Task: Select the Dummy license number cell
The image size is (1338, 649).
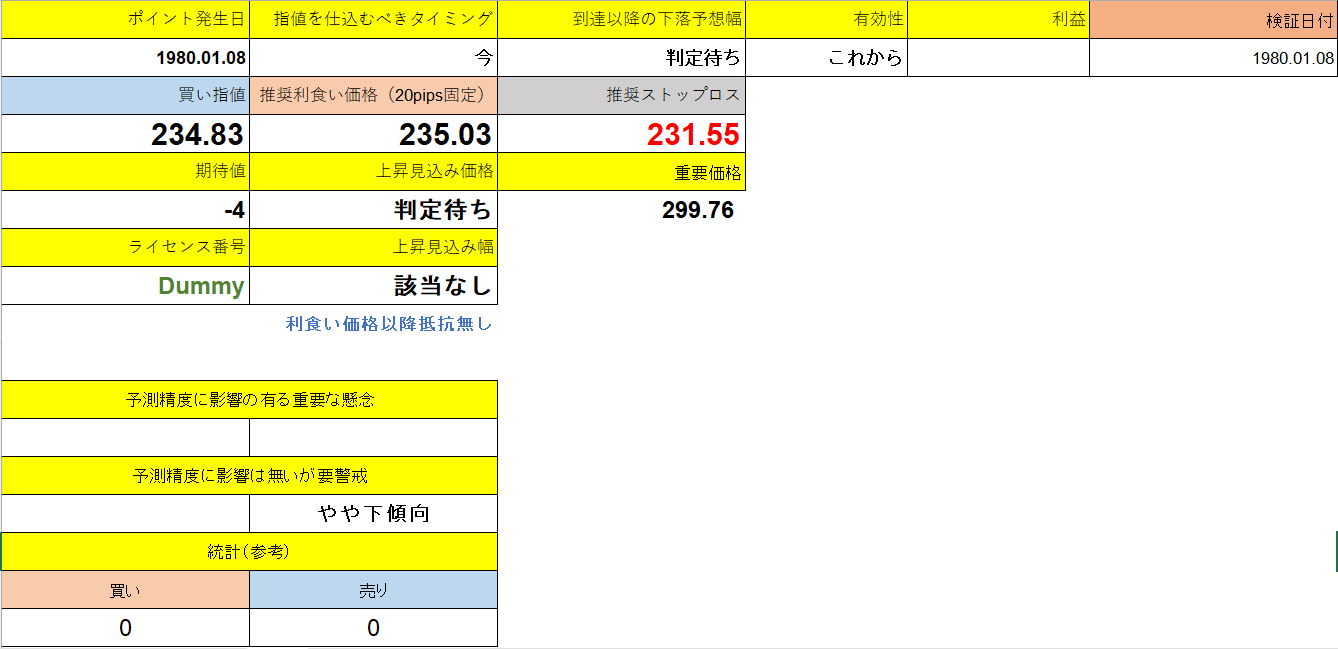Action: pyautogui.click(x=125, y=285)
